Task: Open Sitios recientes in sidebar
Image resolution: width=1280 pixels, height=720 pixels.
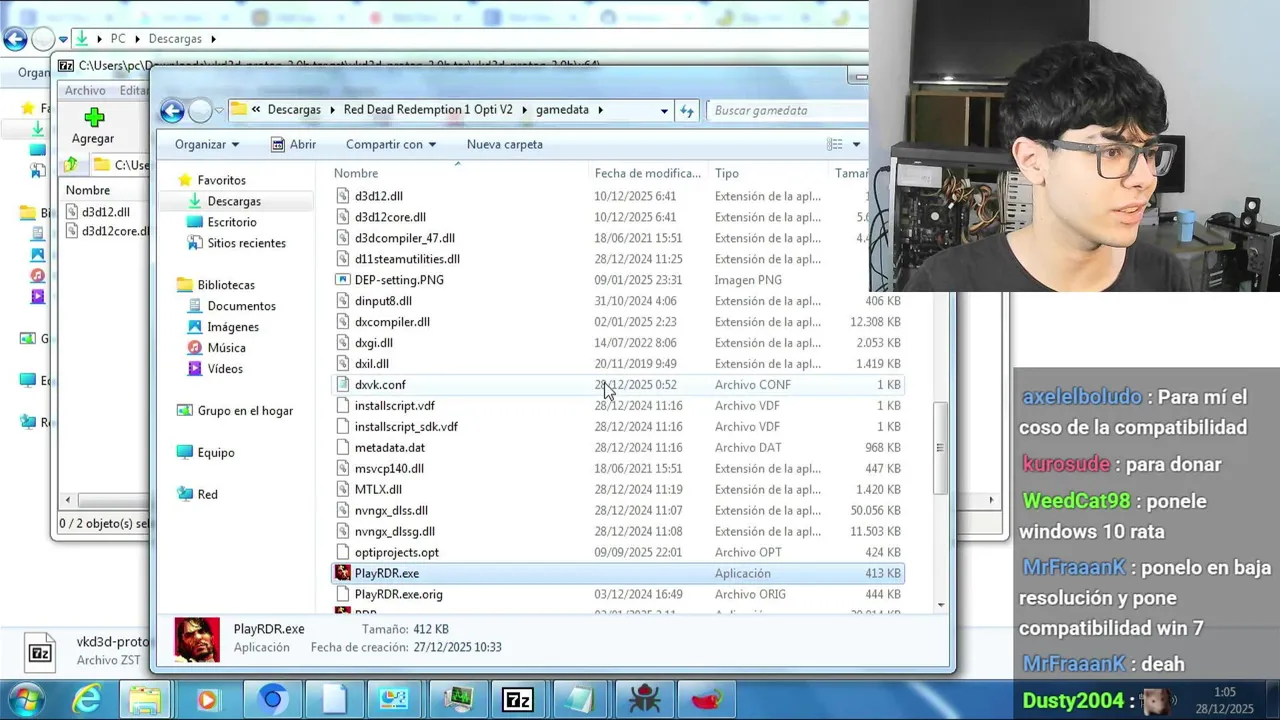Action: pyautogui.click(x=246, y=243)
